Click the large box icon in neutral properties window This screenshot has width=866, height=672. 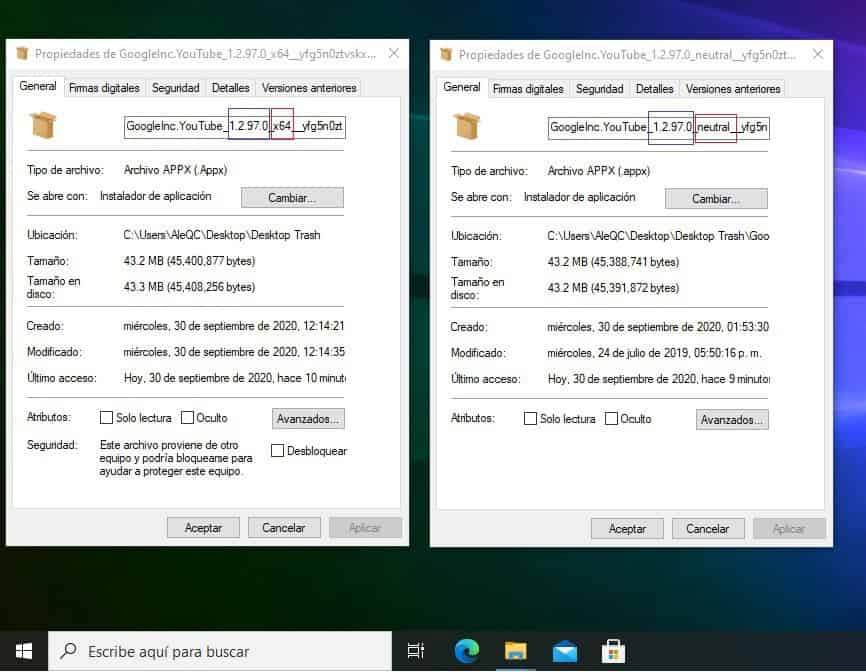(467, 126)
